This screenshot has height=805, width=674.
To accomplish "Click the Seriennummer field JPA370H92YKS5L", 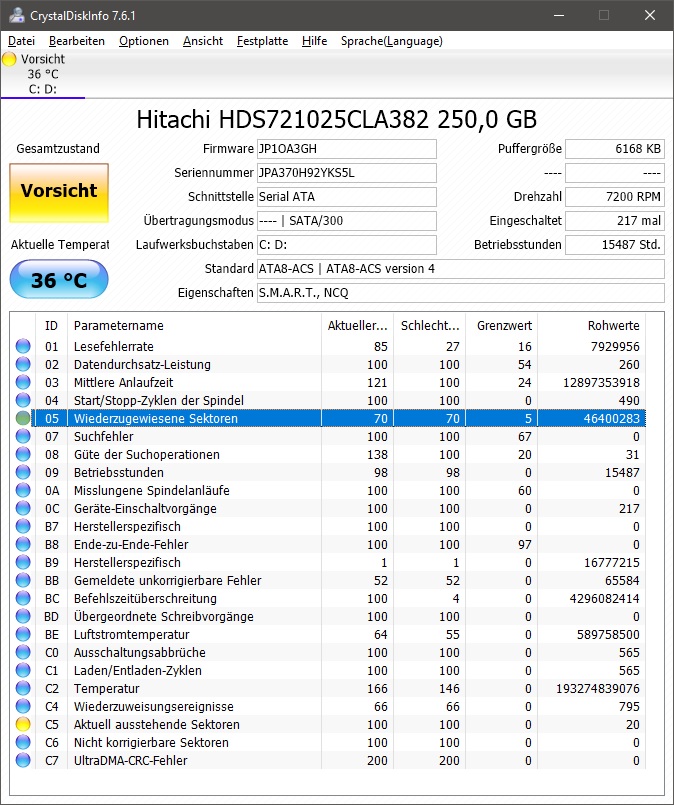I will 346,173.
